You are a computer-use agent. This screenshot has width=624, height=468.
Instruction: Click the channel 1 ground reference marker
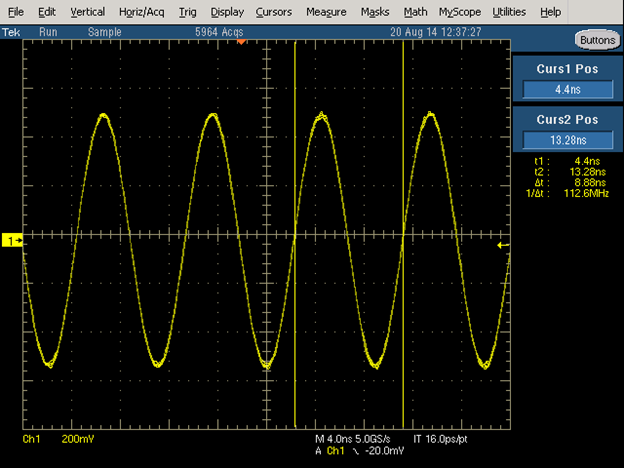pyautogui.click(x=12, y=240)
